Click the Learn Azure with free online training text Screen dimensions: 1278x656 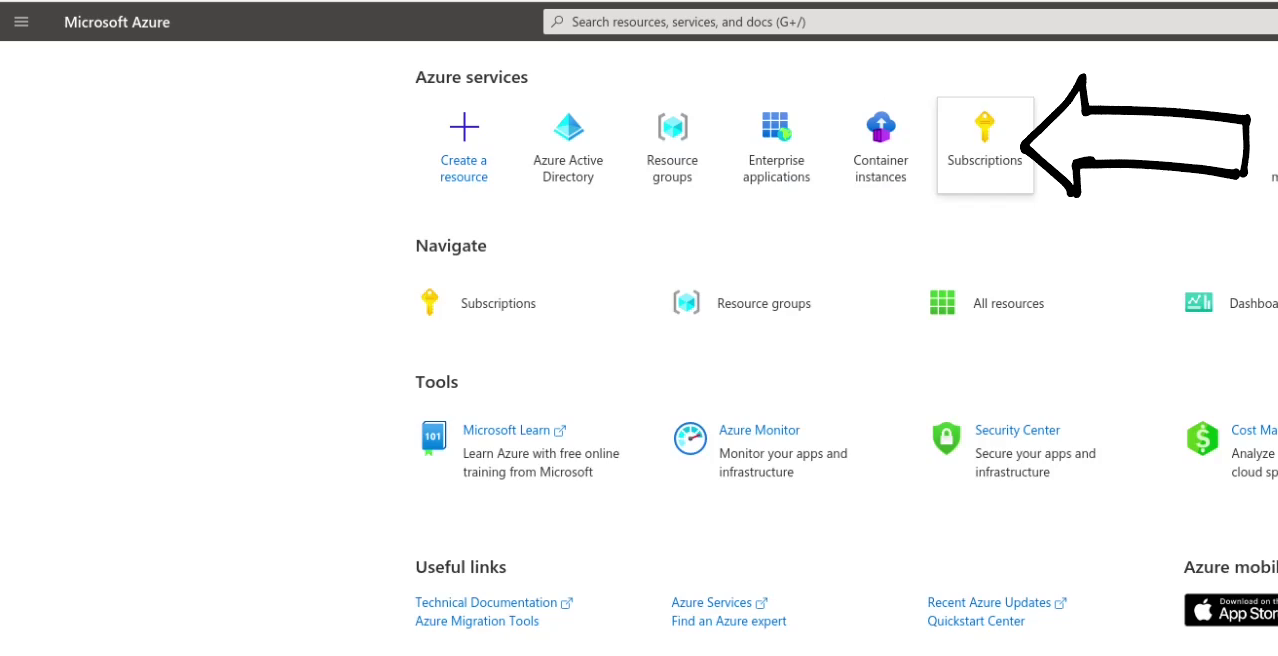click(541, 463)
